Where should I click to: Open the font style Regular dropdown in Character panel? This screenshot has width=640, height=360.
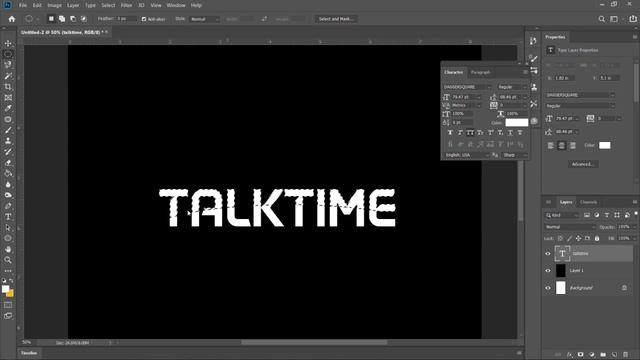point(512,87)
